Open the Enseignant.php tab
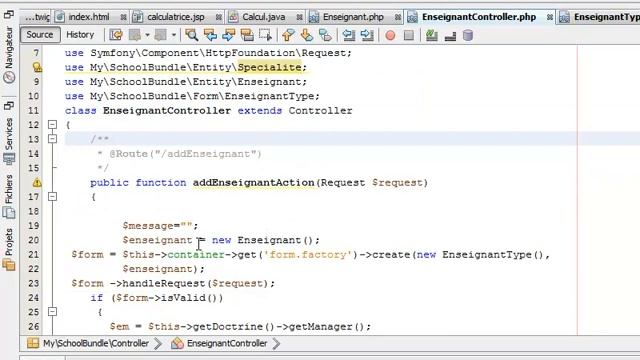Screen dimensions: 640x360 353,17
